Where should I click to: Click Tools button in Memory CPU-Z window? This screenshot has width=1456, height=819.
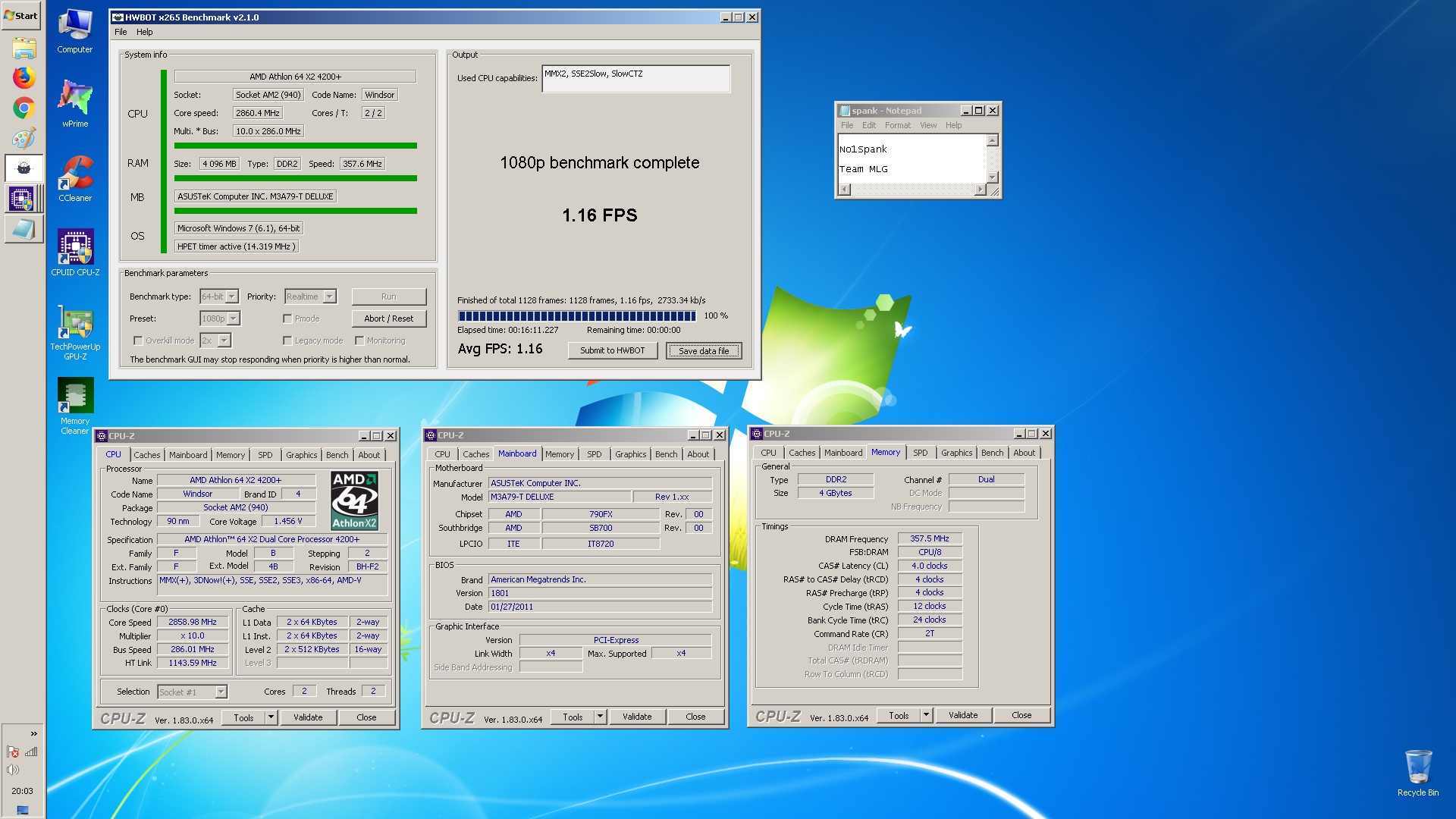click(899, 715)
